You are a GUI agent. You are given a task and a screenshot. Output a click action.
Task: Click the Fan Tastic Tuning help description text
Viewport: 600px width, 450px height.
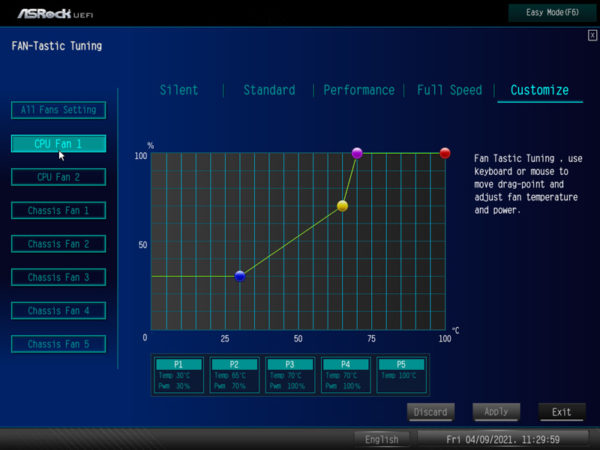pos(528,184)
